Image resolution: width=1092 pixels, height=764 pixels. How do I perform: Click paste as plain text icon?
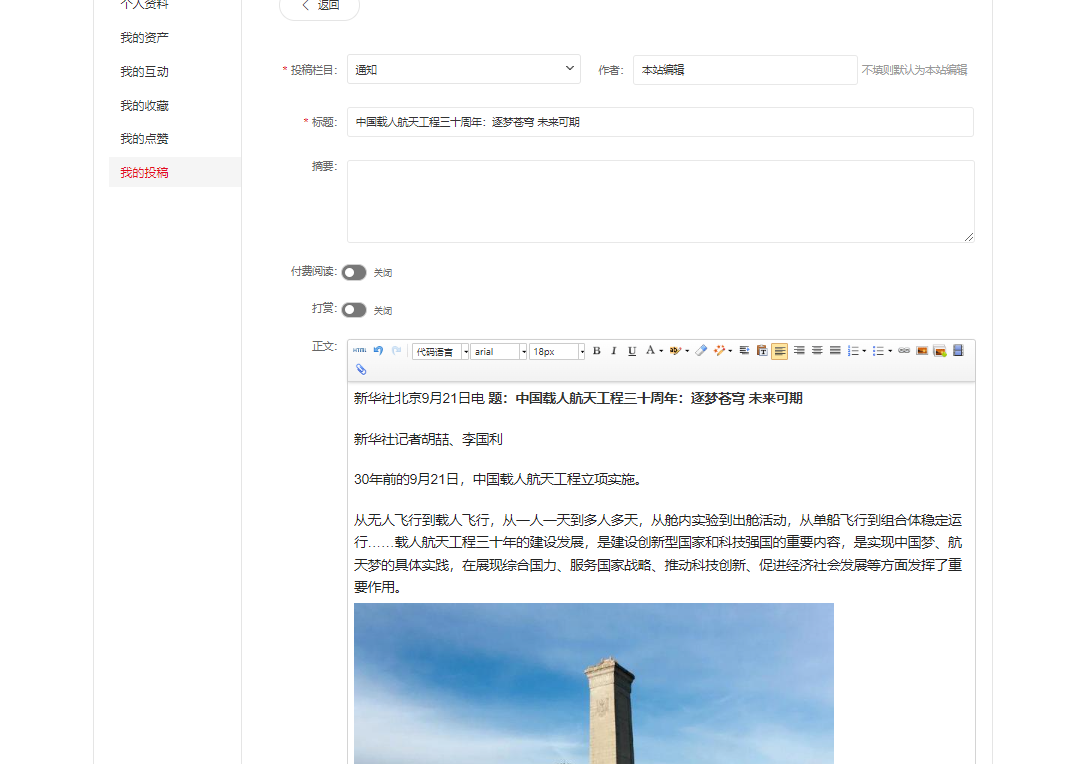tap(762, 350)
